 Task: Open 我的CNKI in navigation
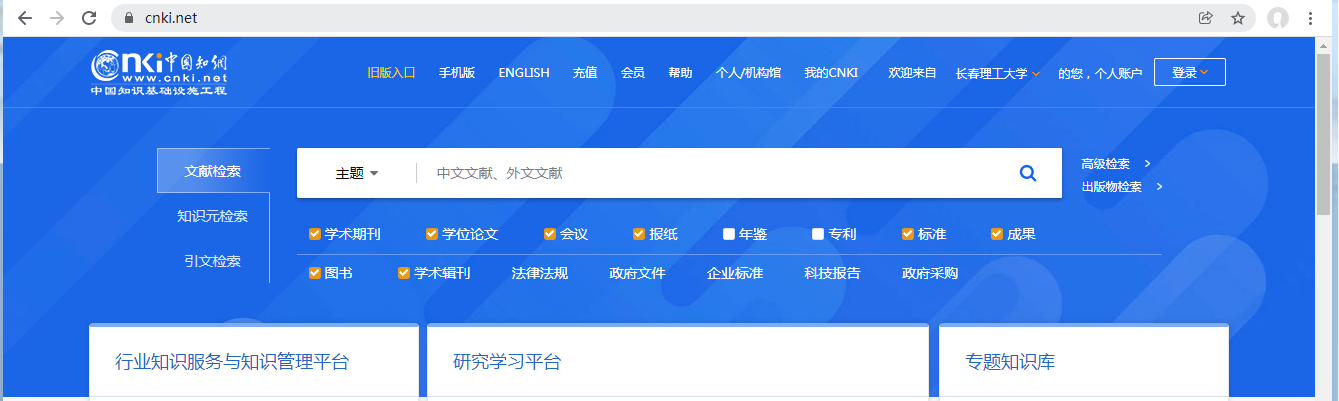tap(831, 72)
